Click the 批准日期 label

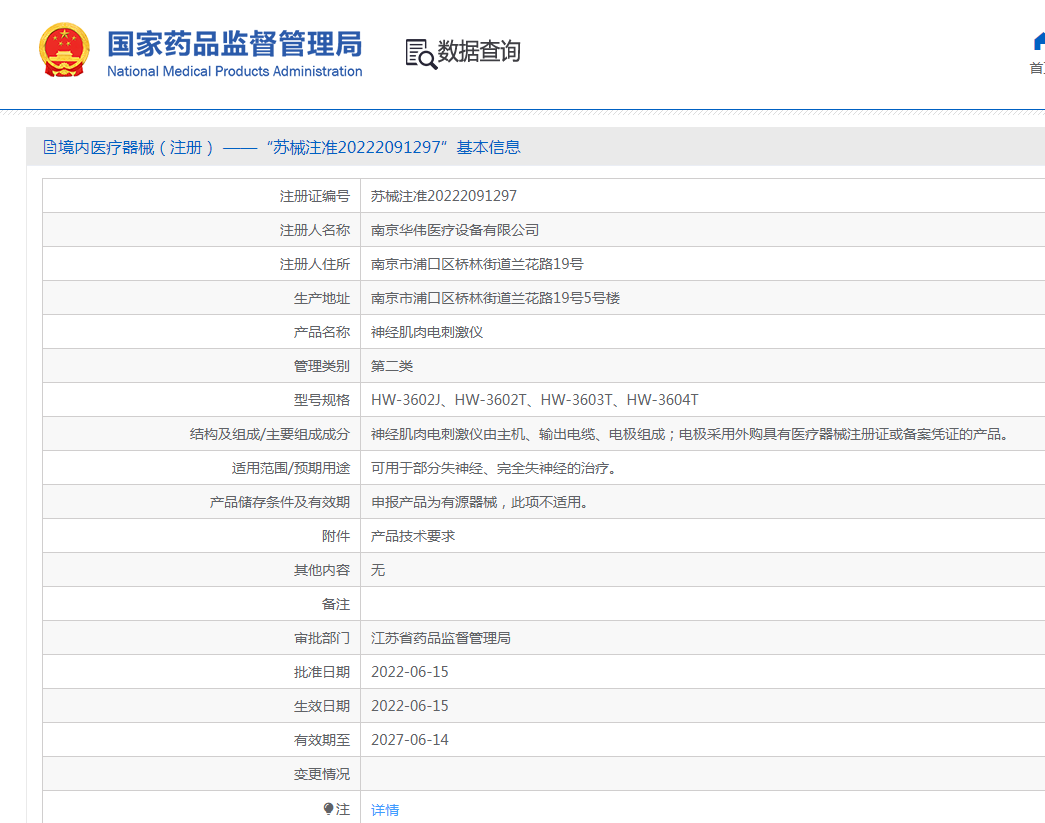click(322, 672)
